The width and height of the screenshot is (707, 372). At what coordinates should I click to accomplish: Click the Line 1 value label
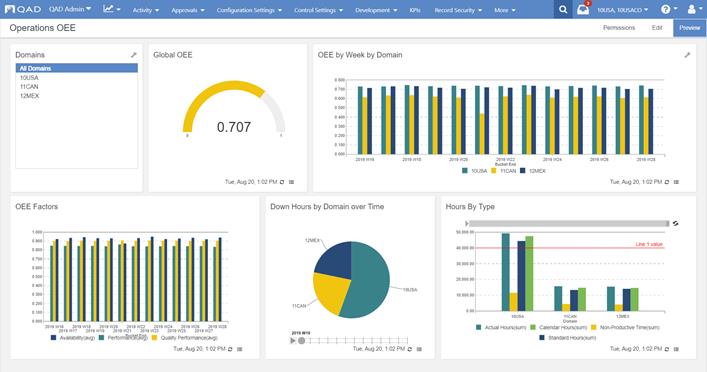tap(649, 244)
